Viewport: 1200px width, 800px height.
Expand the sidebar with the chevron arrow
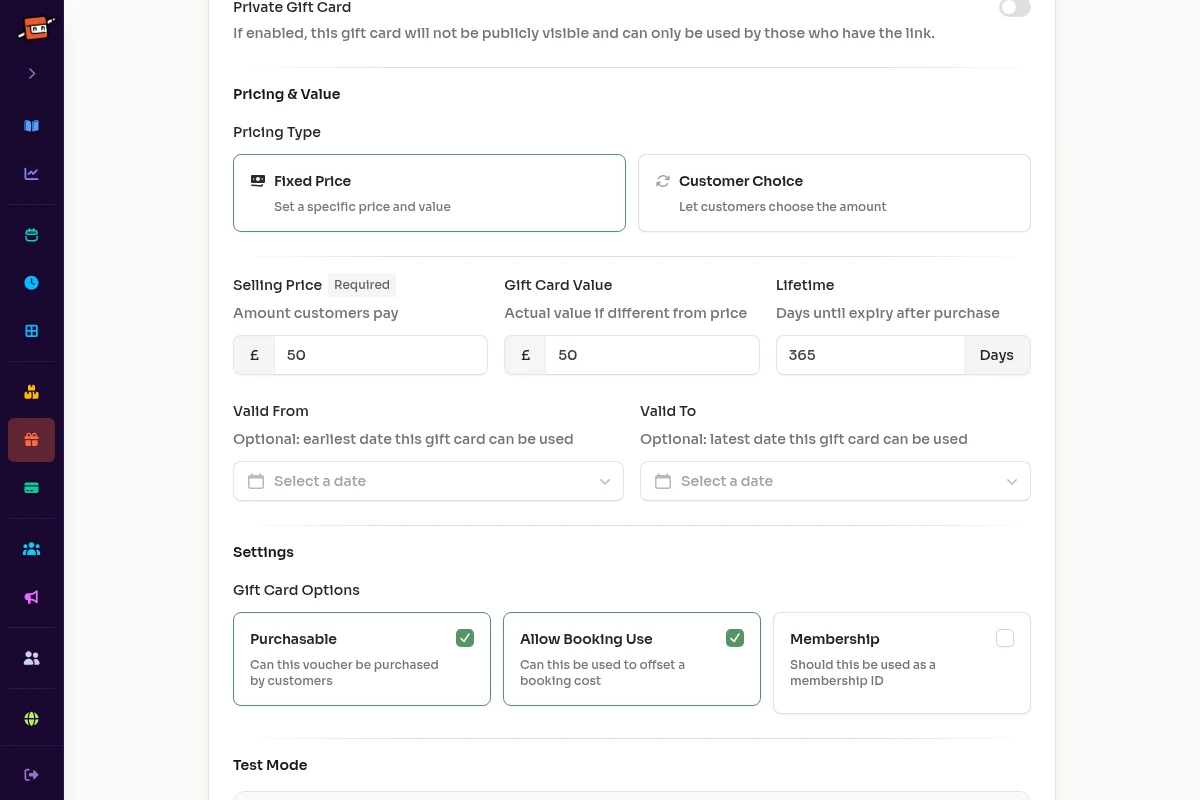click(x=32, y=73)
